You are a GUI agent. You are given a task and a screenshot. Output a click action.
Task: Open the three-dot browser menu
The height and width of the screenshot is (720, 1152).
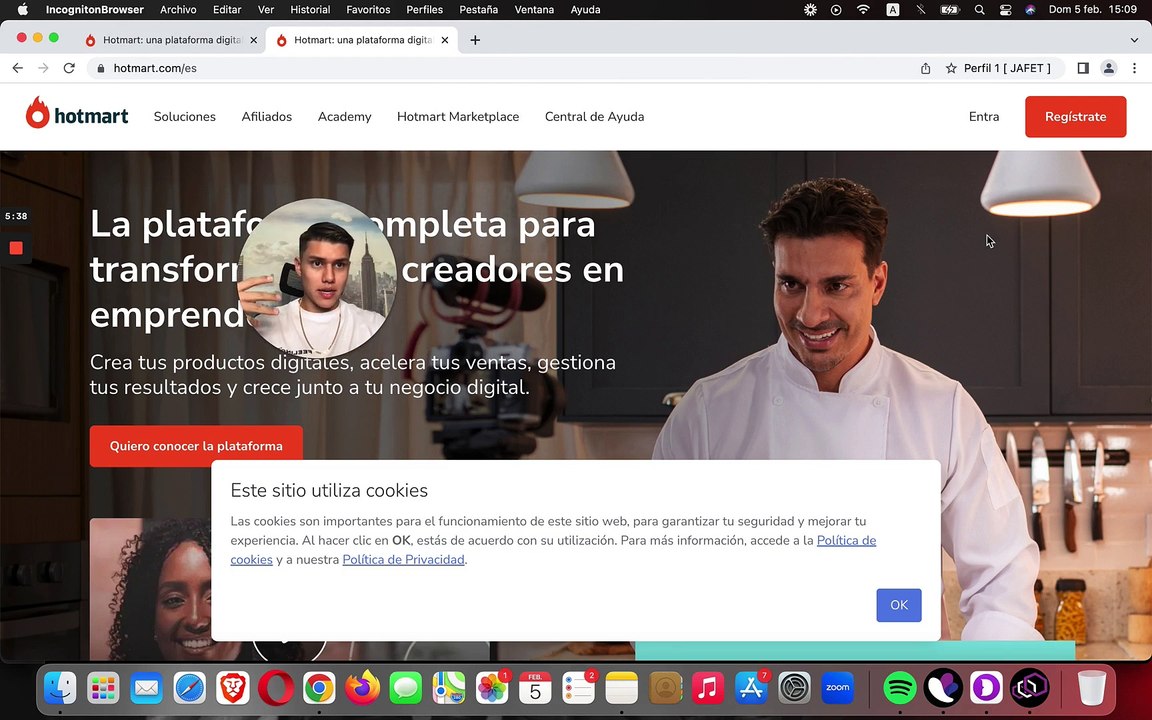tap(1134, 68)
